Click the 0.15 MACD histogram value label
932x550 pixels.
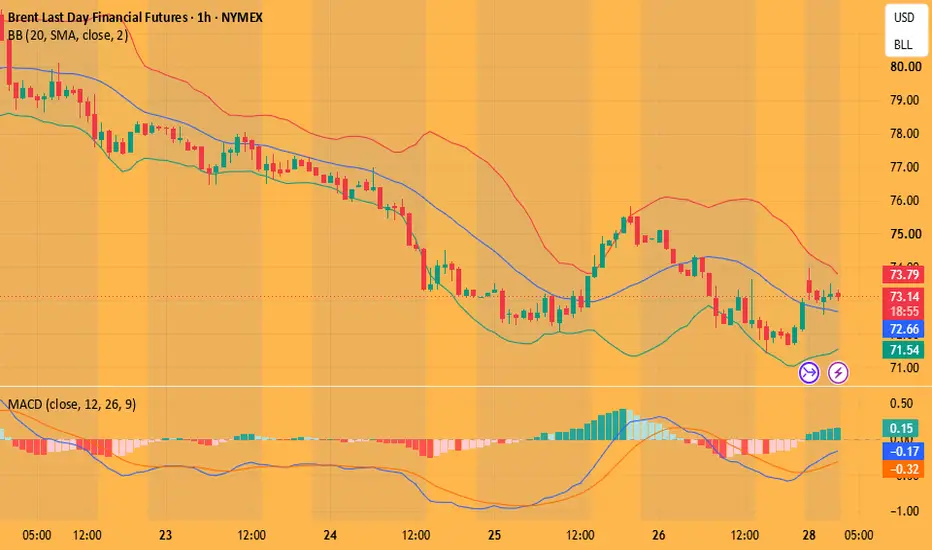coord(902,428)
